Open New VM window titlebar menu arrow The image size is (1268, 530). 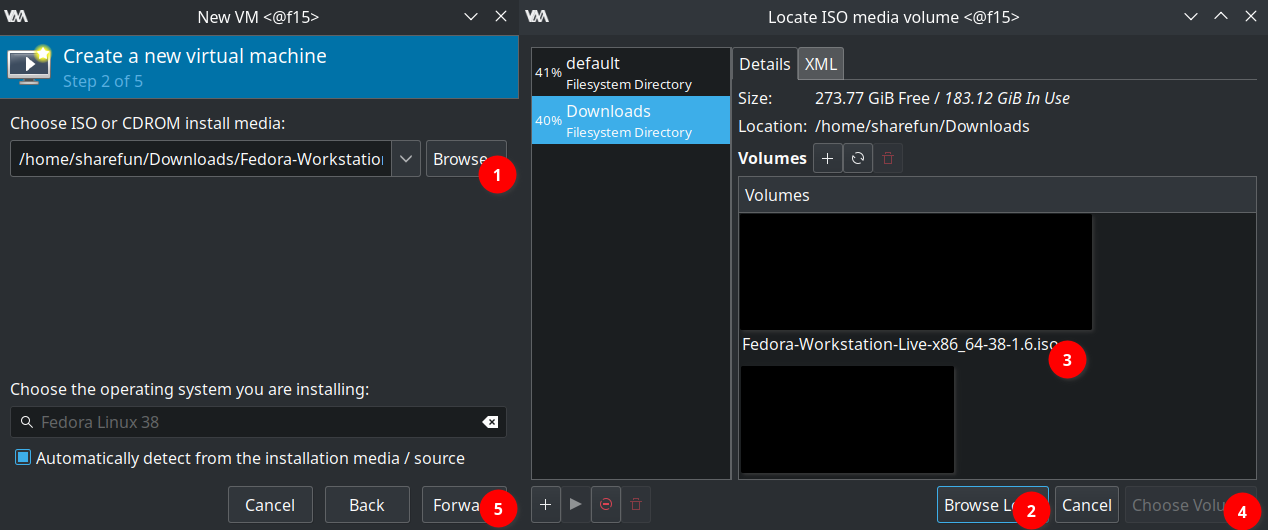472,16
